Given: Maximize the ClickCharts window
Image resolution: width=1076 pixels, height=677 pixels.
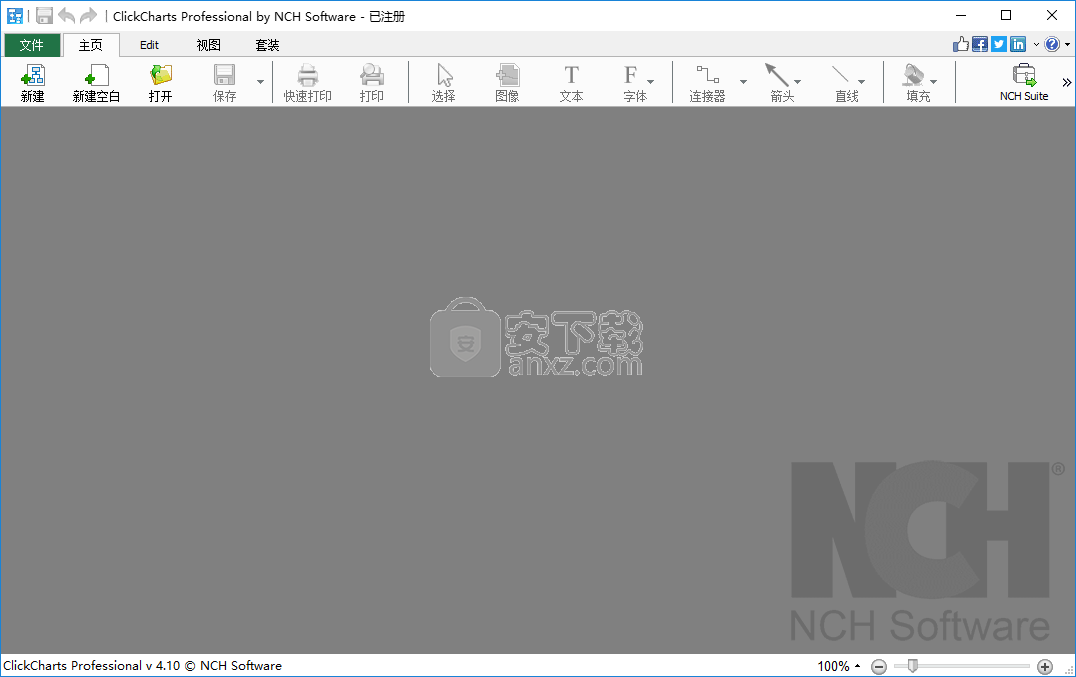Looking at the screenshot, I should click(x=1006, y=15).
